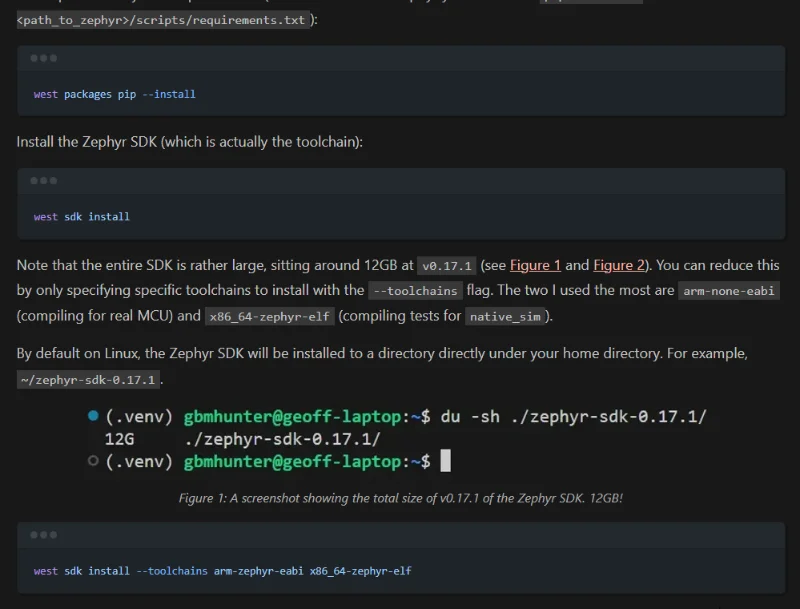Click the window dots on the --toolchains code block

(44, 535)
